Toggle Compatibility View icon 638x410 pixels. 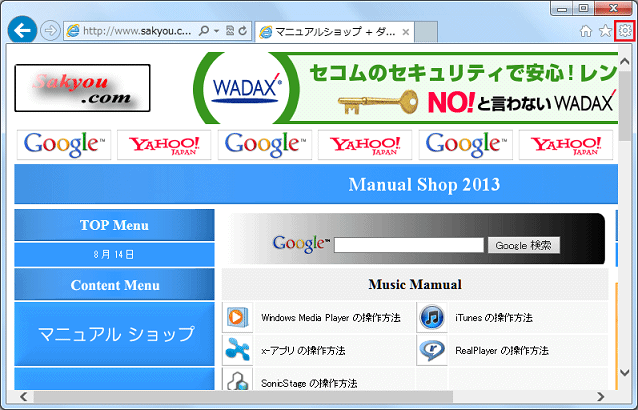tap(230, 31)
